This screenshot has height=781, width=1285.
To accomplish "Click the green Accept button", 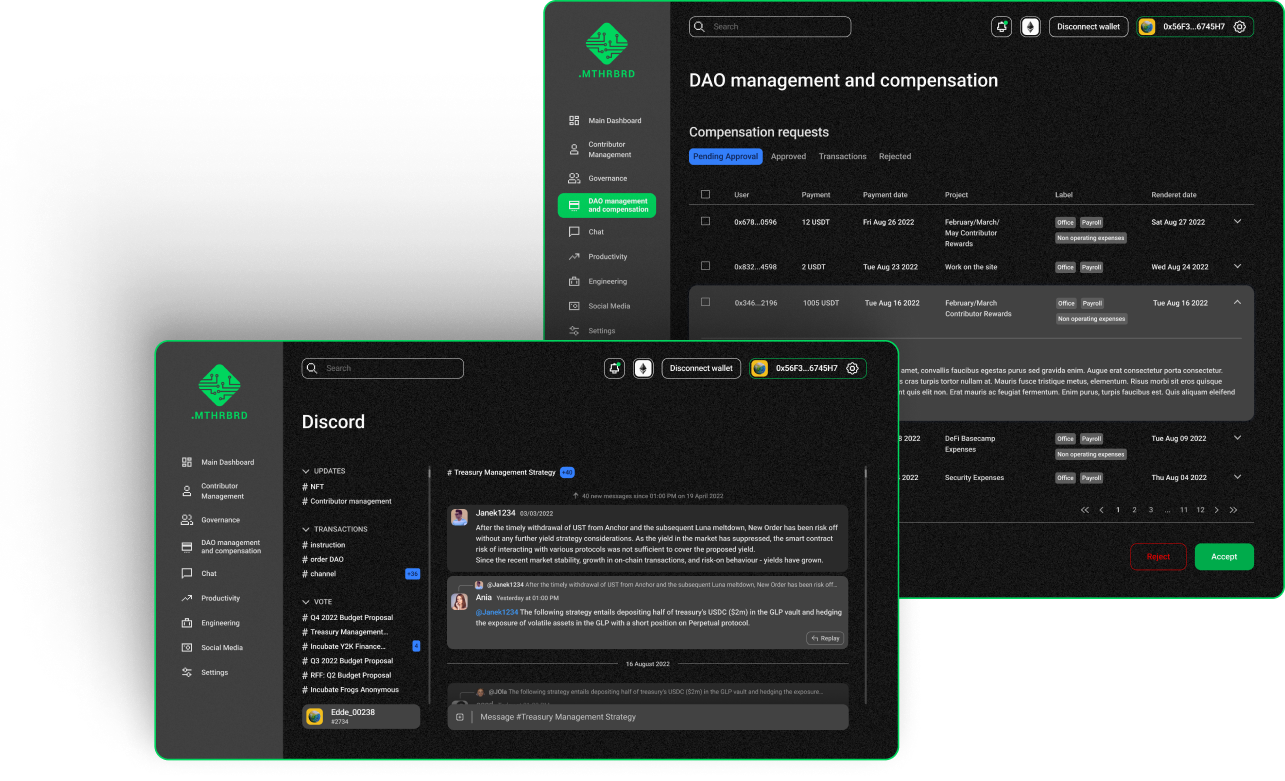I will 1224,557.
